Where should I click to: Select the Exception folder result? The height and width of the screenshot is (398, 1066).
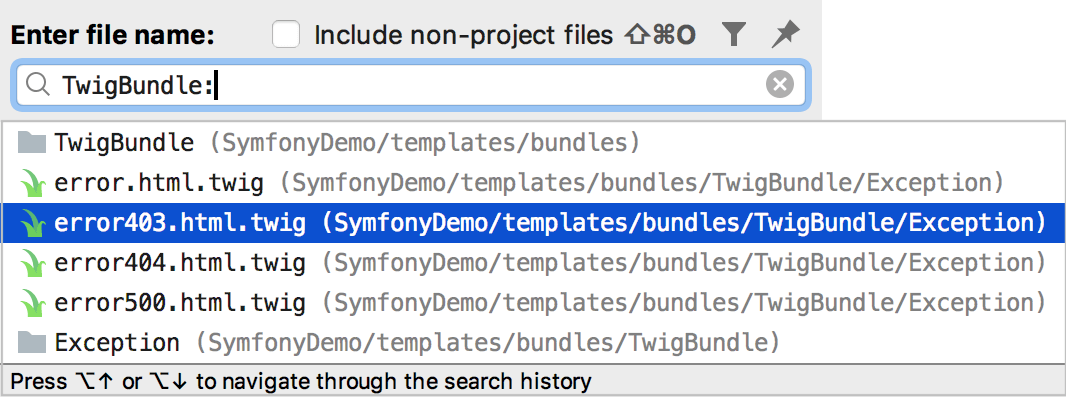(x=533, y=342)
